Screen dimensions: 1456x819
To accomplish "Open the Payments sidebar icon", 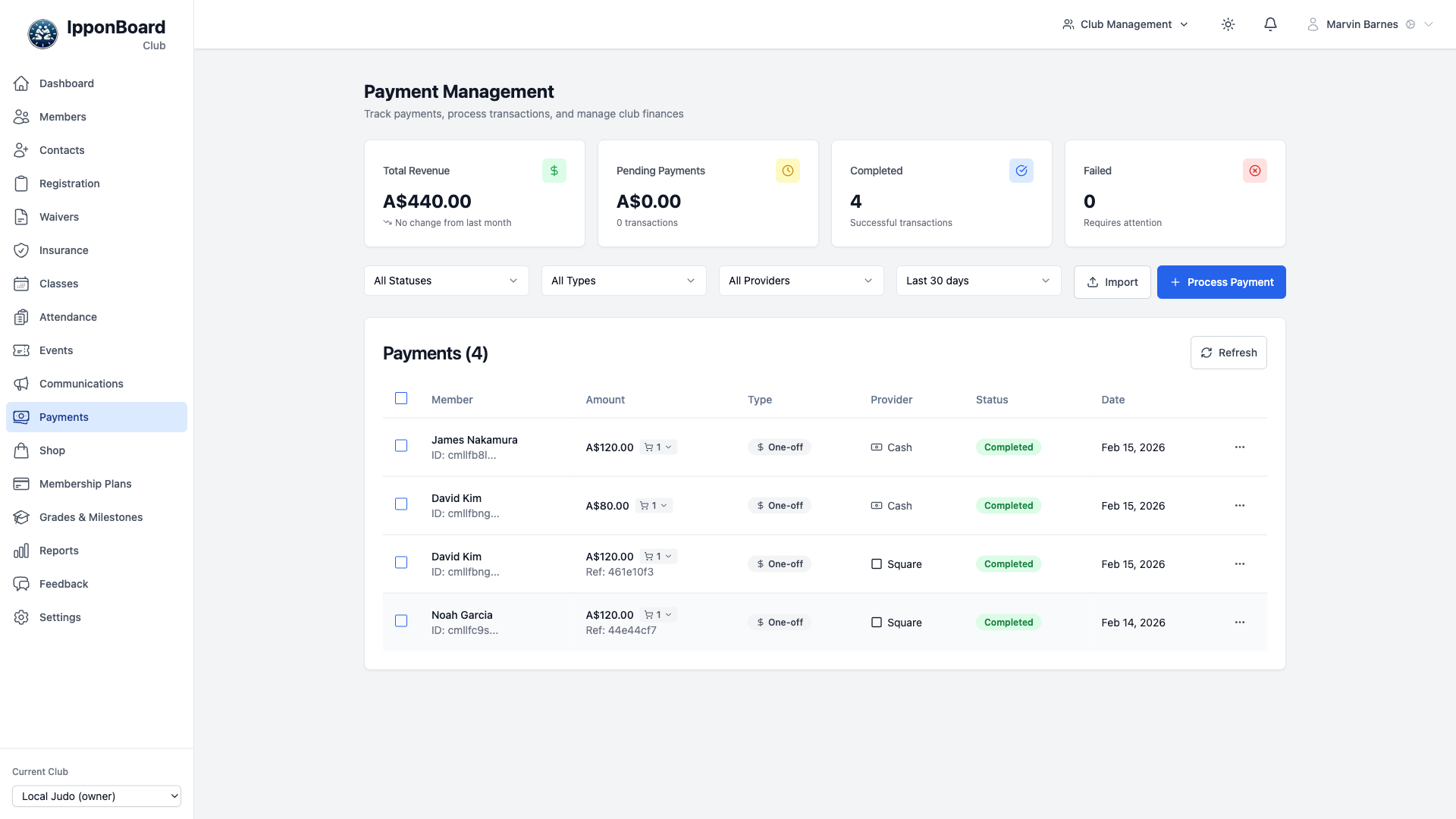I will pyautogui.click(x=21, y=417).
